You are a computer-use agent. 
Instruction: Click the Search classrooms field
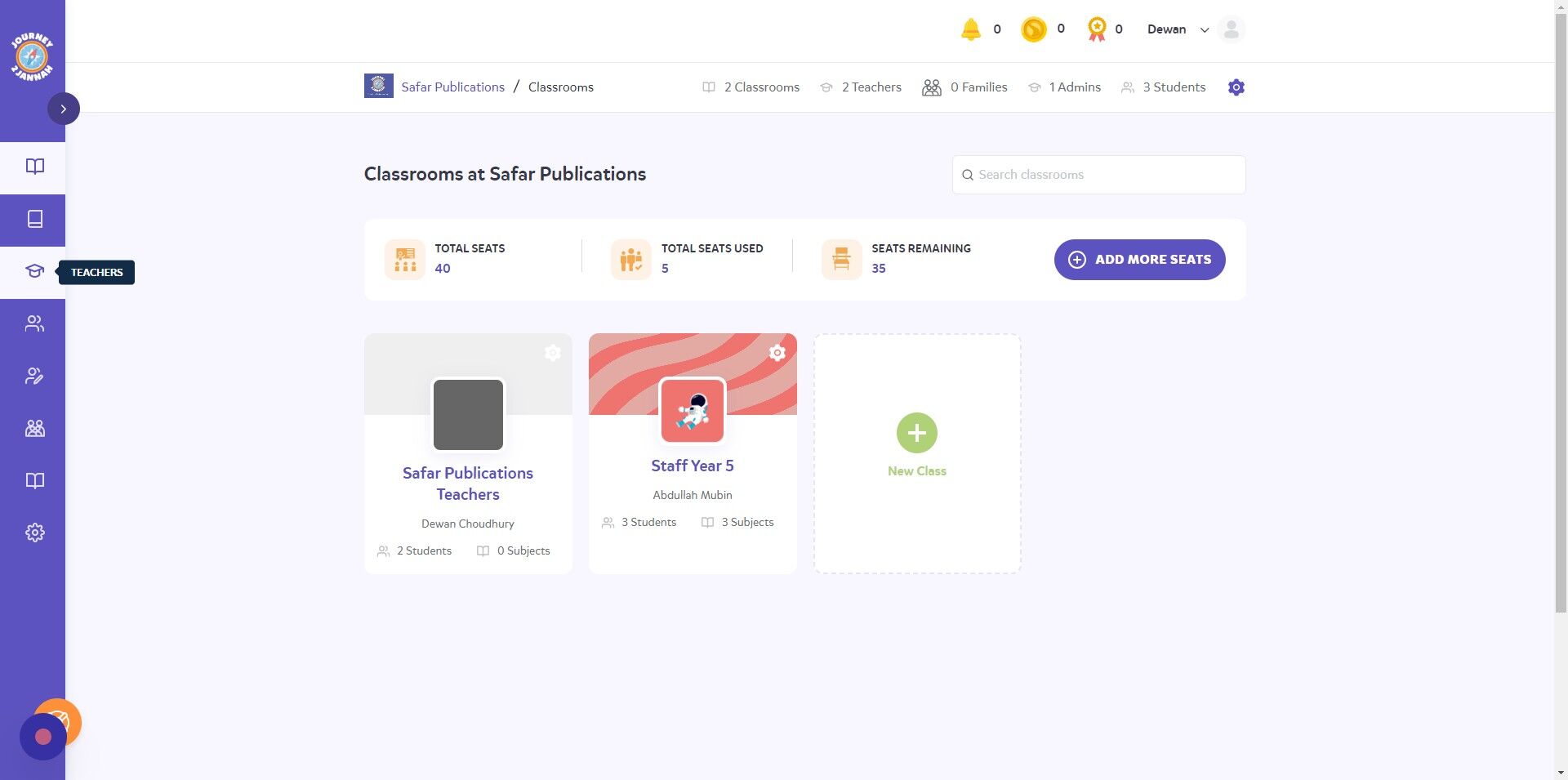(x=1098, y=175)
